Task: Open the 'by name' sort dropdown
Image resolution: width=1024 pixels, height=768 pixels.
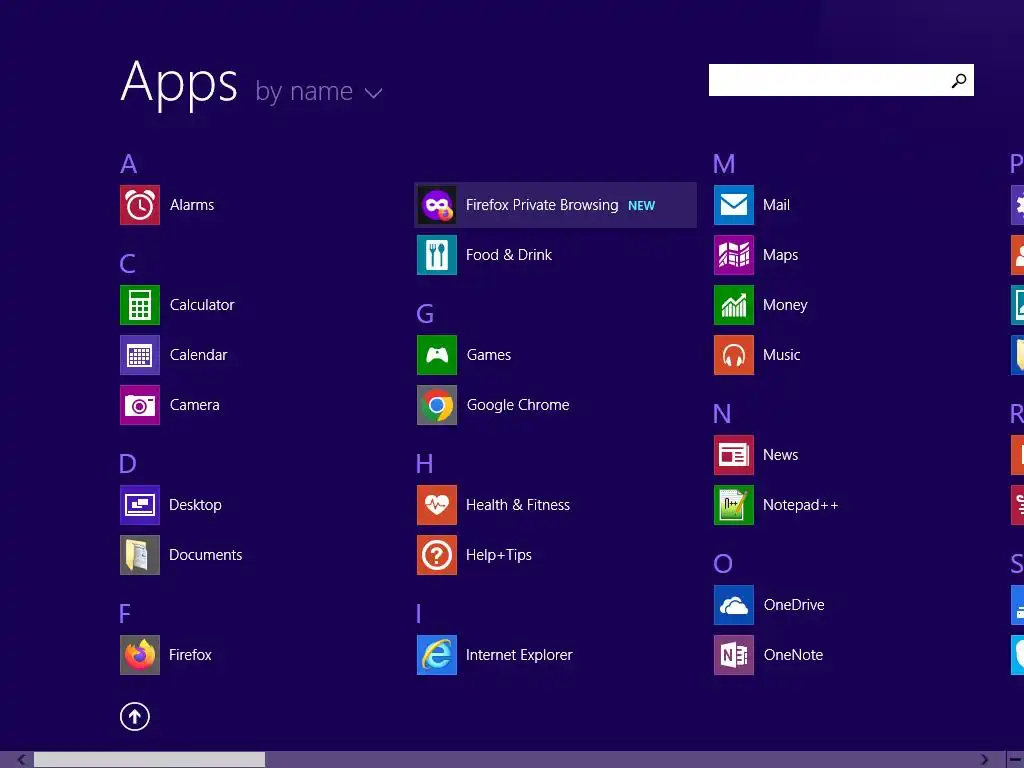Action: pyautogui.click(x=319, y=91)
